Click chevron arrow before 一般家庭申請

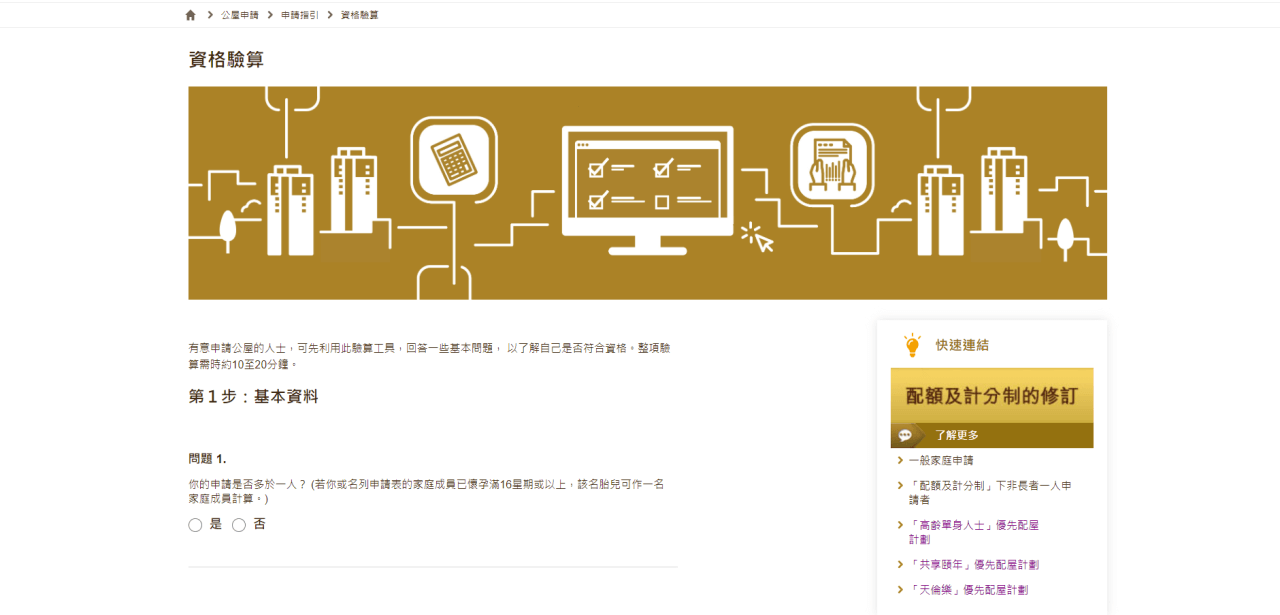900,460
